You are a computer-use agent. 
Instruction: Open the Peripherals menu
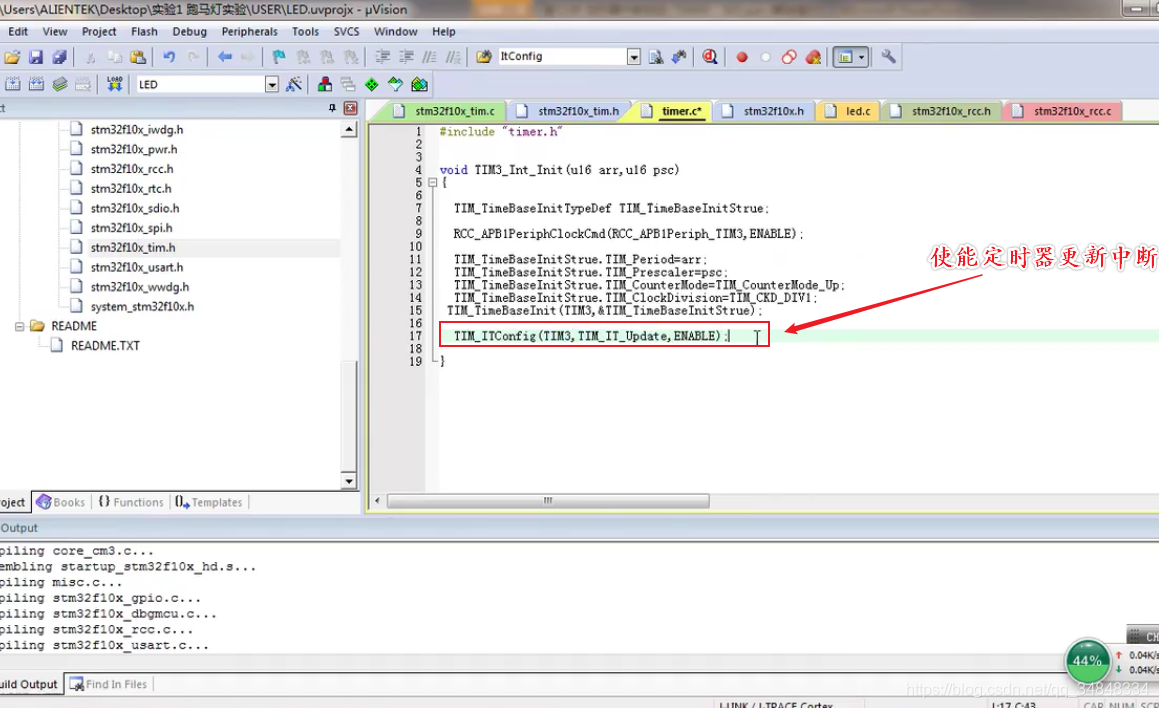pos(249,32)
